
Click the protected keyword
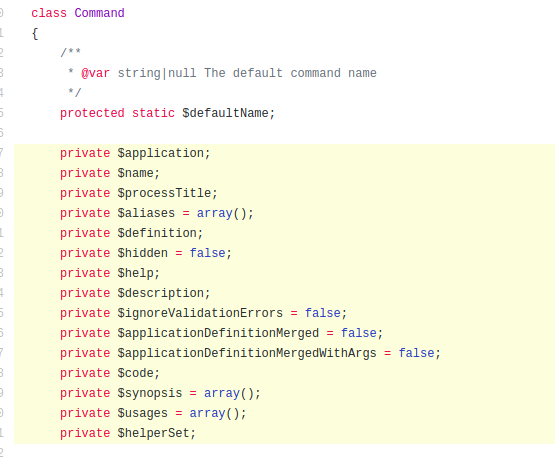pyautogui.click(x=92, y=113)
